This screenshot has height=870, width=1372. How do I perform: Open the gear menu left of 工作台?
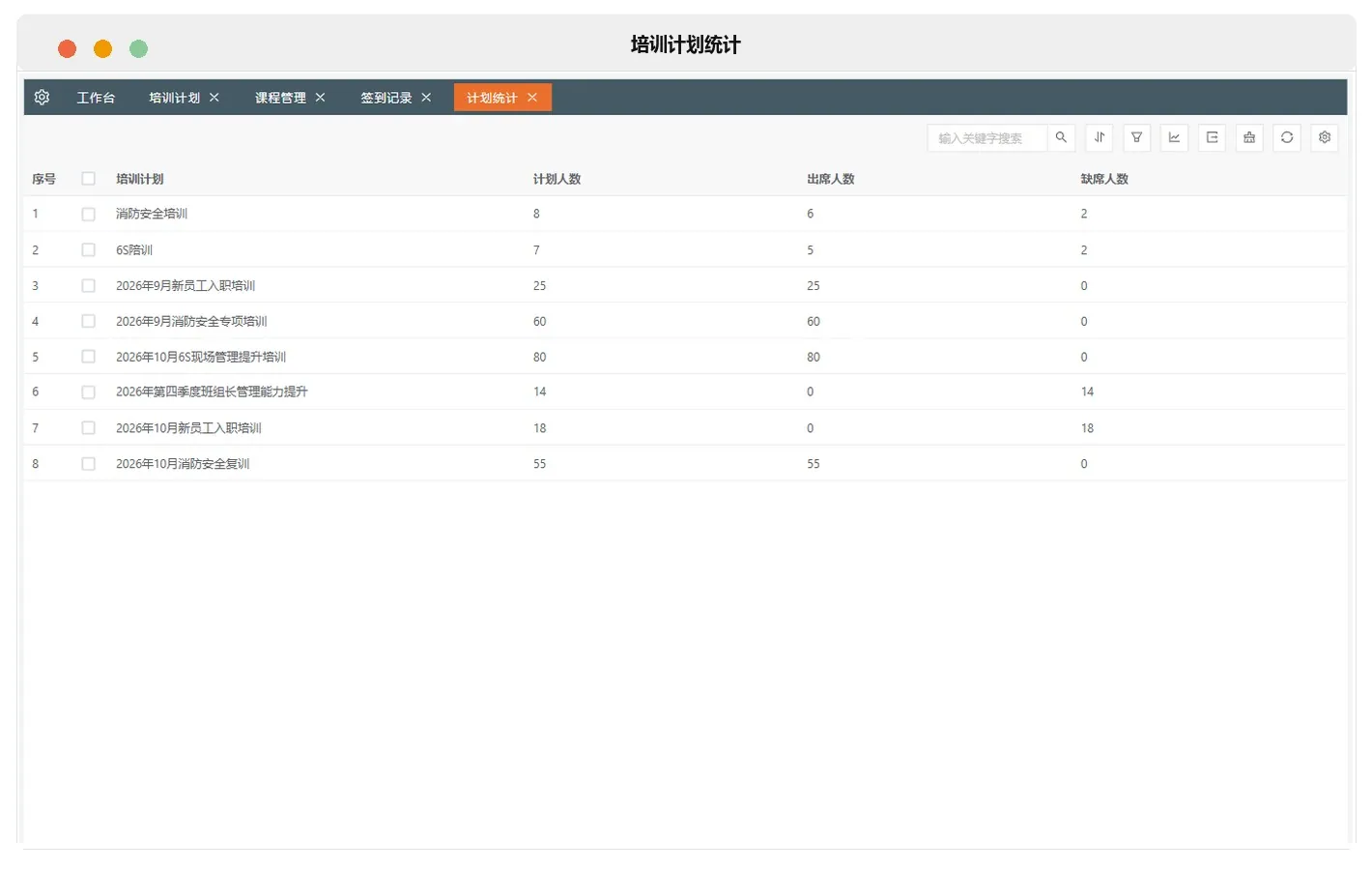tap(42, 98)
